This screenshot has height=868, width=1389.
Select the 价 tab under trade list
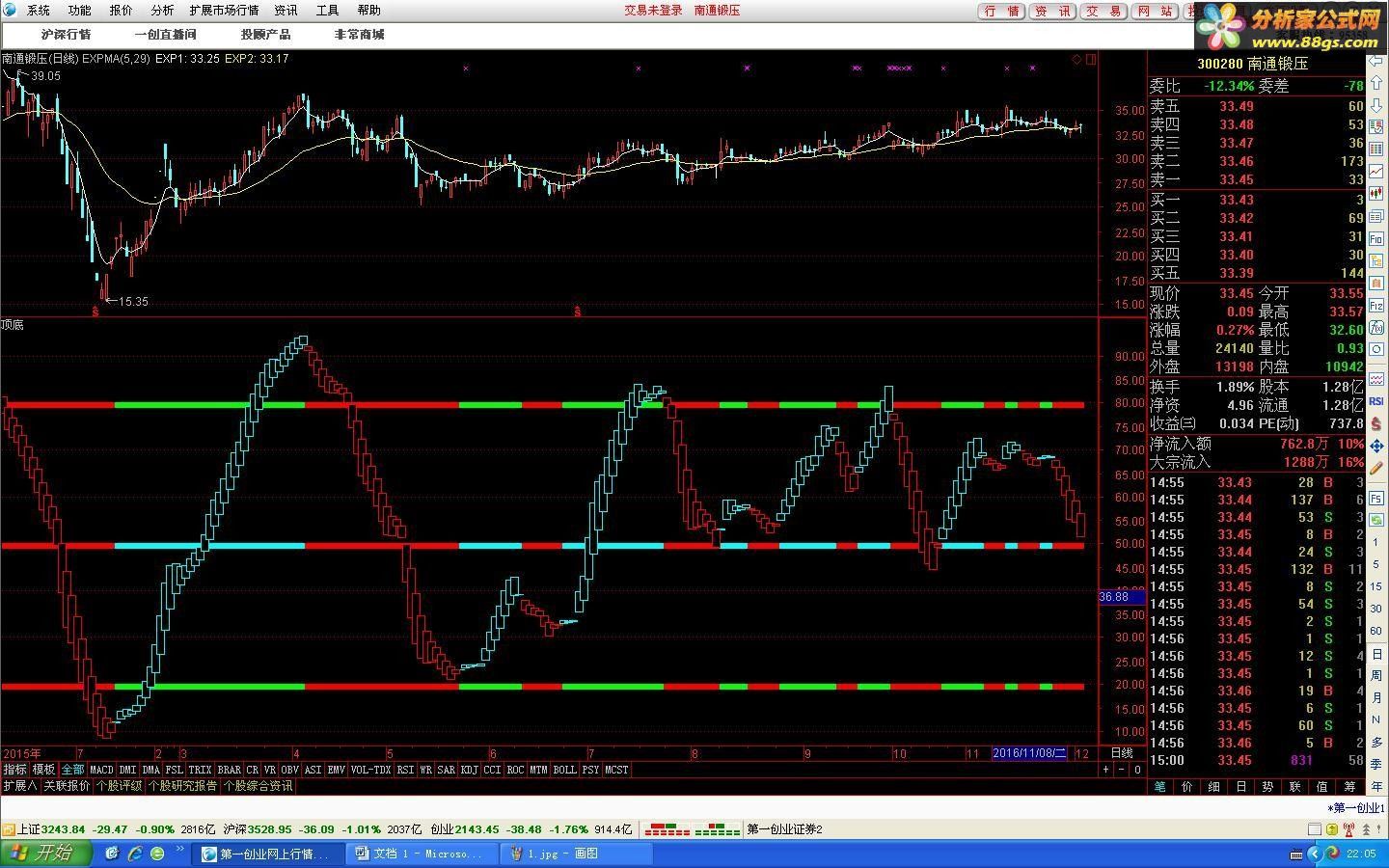1187,787
